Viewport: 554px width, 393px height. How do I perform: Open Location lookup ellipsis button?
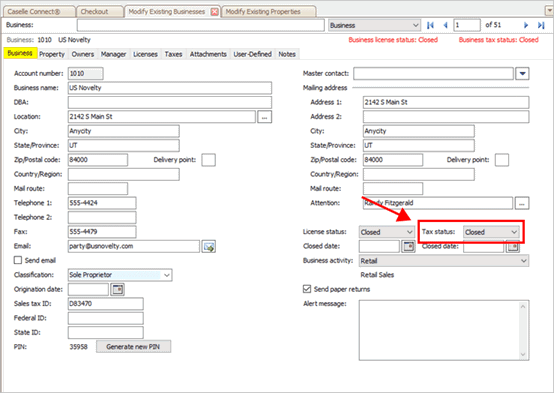(265, 117)
